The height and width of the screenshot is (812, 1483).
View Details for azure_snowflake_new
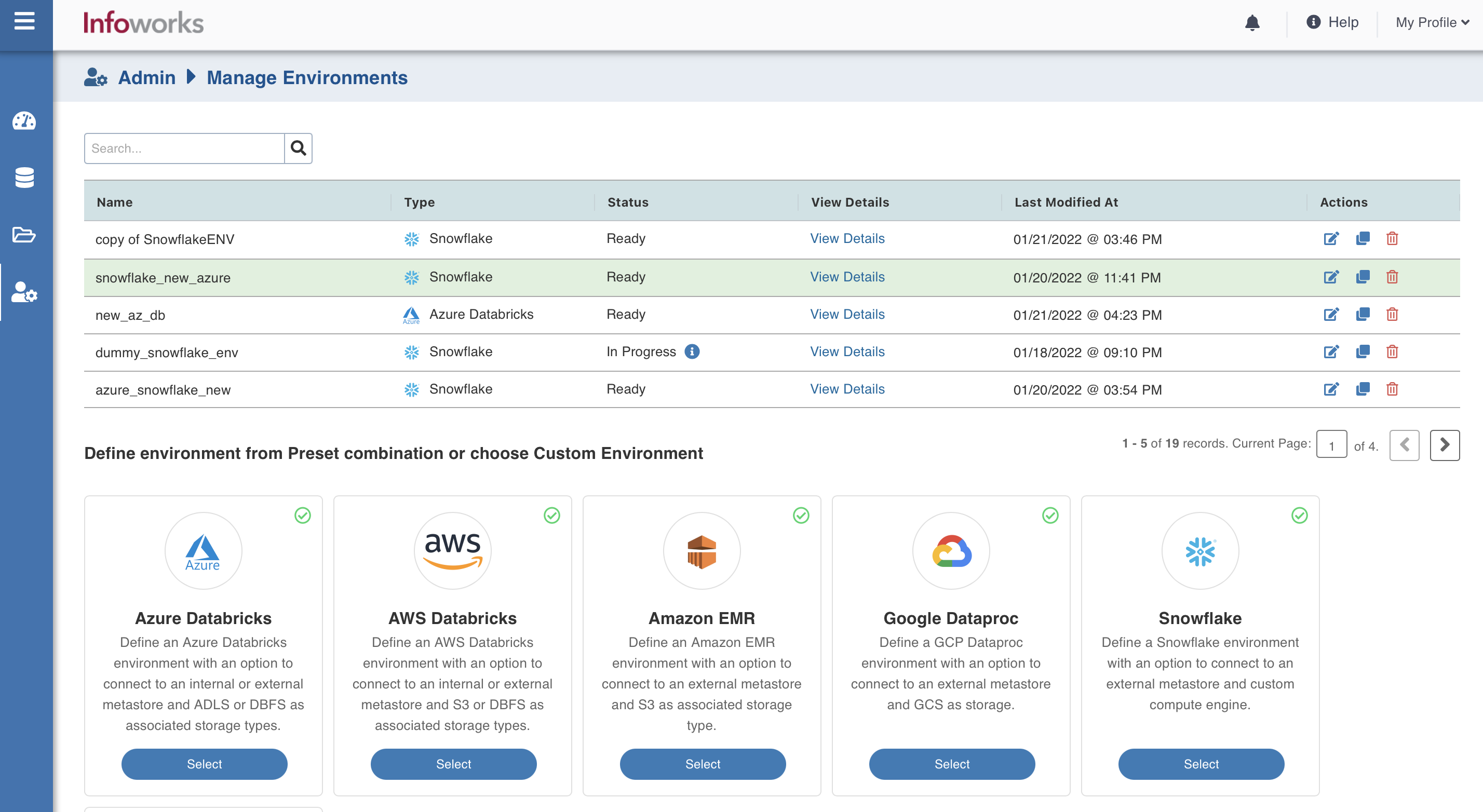847,389
